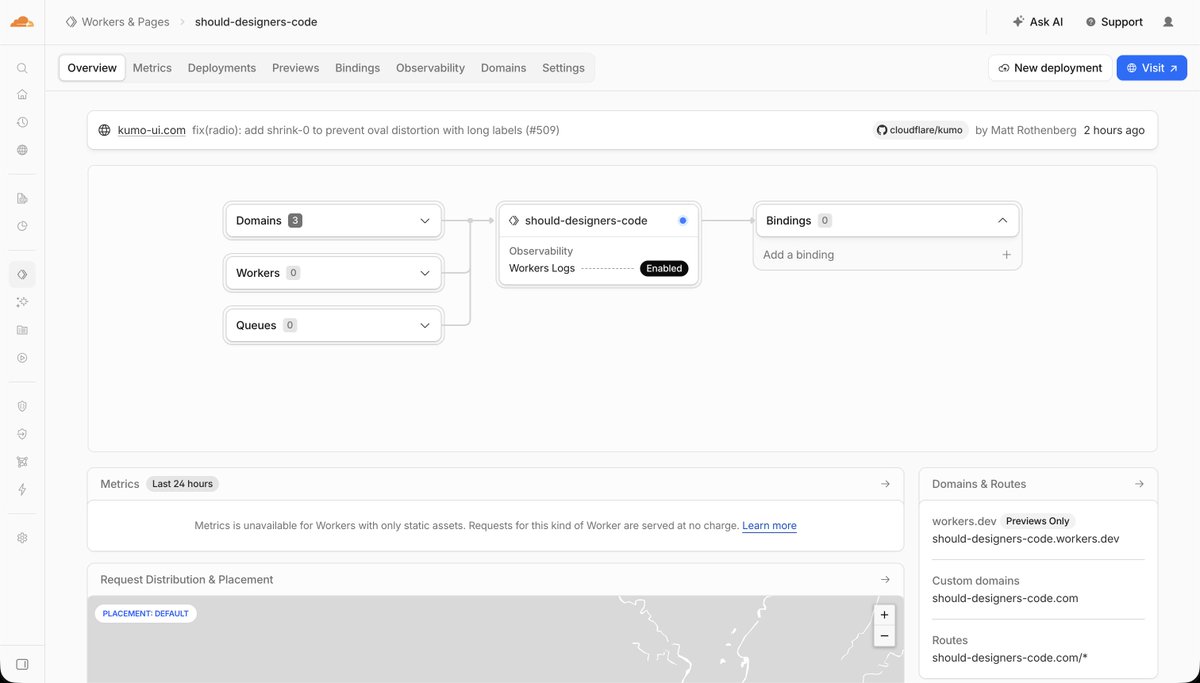Open the document chart icon in sidebar
Image resolution: width=1200 pixels, height=683 pixels.
[22, 198]
